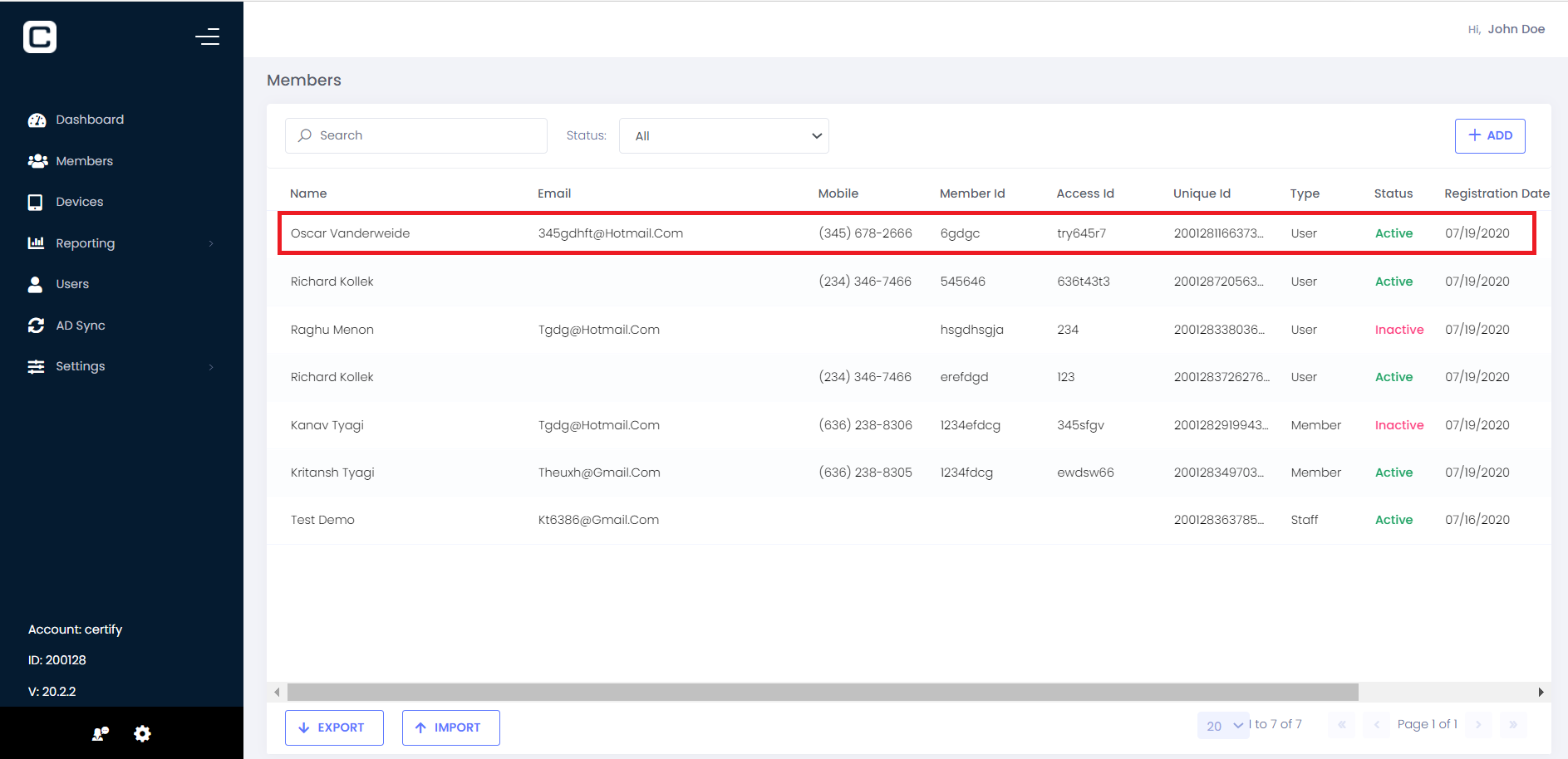This screenshot has width=1568, height=759.
Task: Click the Certify logo icon
Action: (40, 37)
